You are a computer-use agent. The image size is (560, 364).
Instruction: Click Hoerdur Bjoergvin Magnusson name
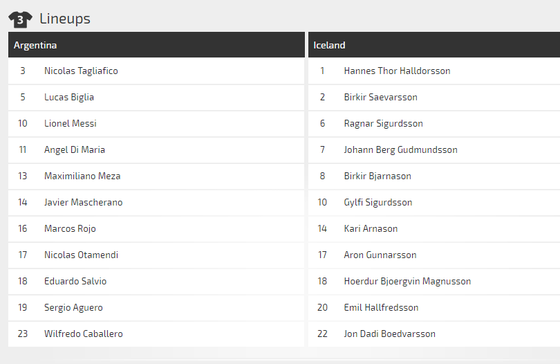point(408,281)
